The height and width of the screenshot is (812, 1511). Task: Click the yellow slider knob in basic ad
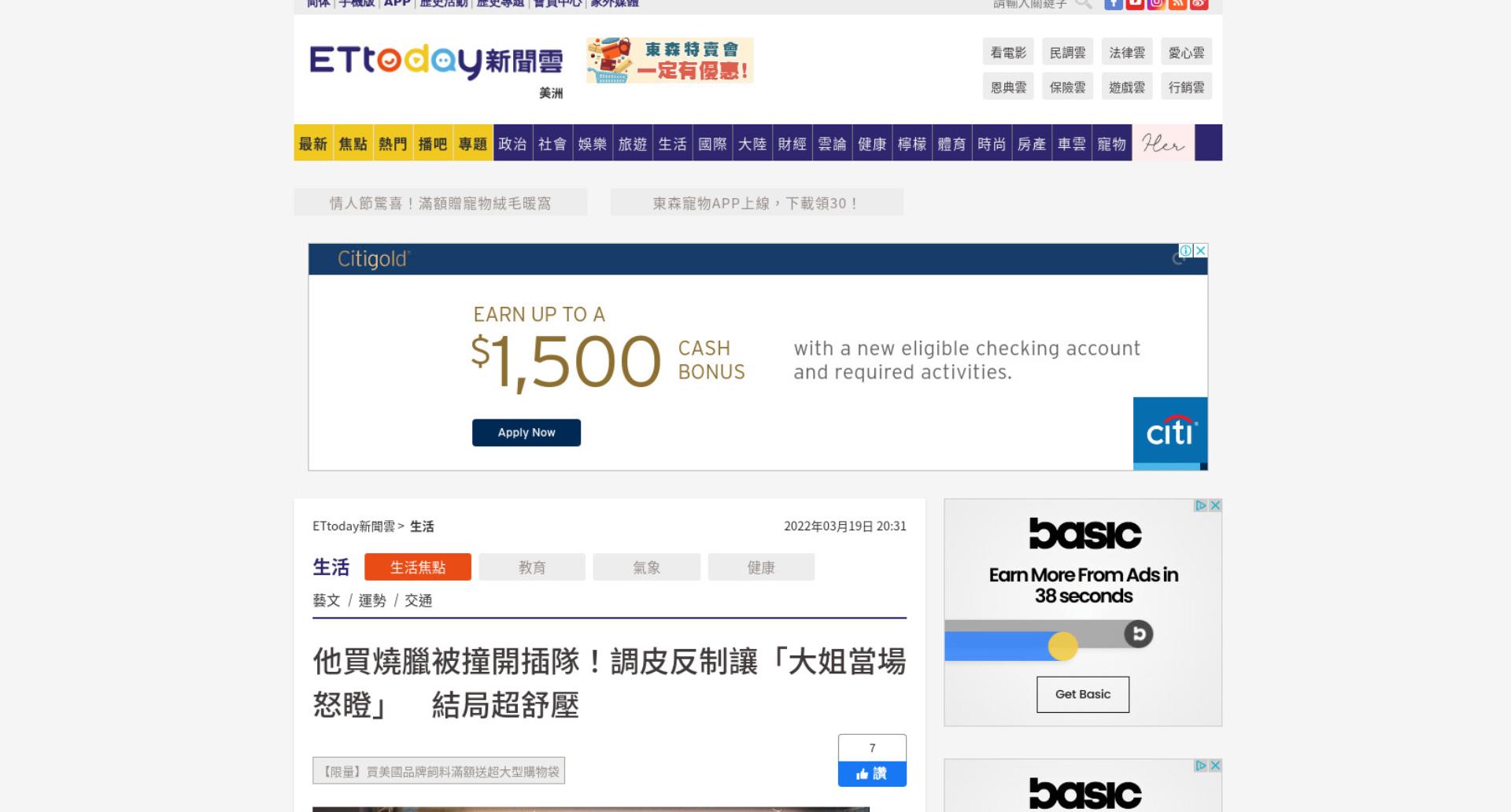tap(1062, 647)
